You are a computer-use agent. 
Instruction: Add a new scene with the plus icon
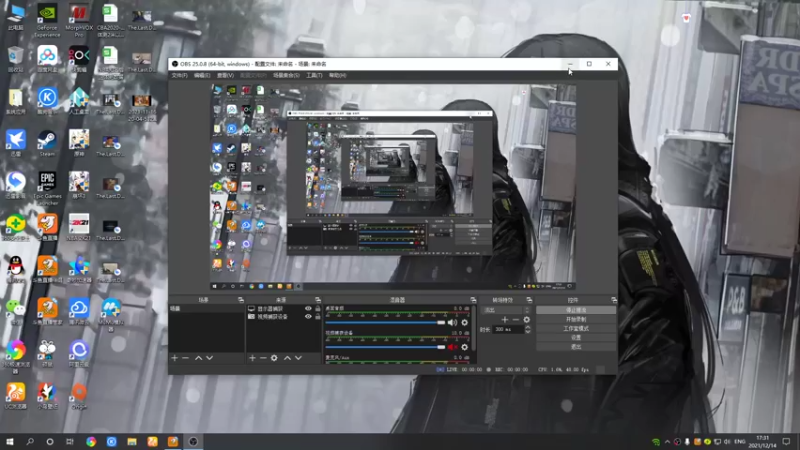point(174,358)
